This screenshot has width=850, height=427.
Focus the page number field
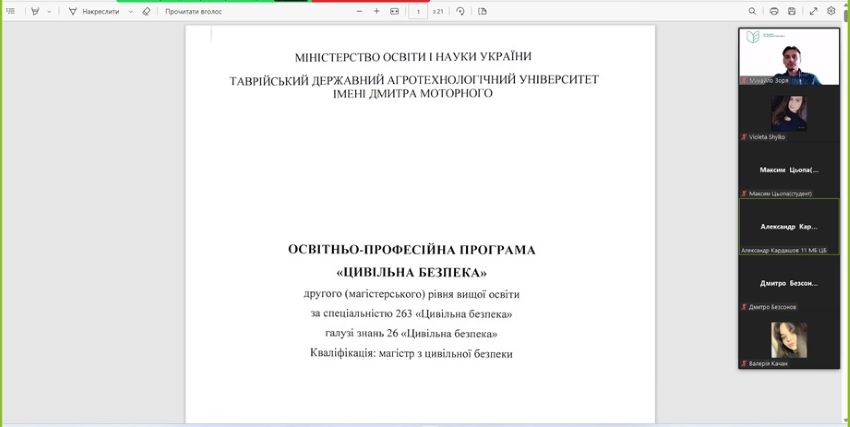click(x=418, y=11)
